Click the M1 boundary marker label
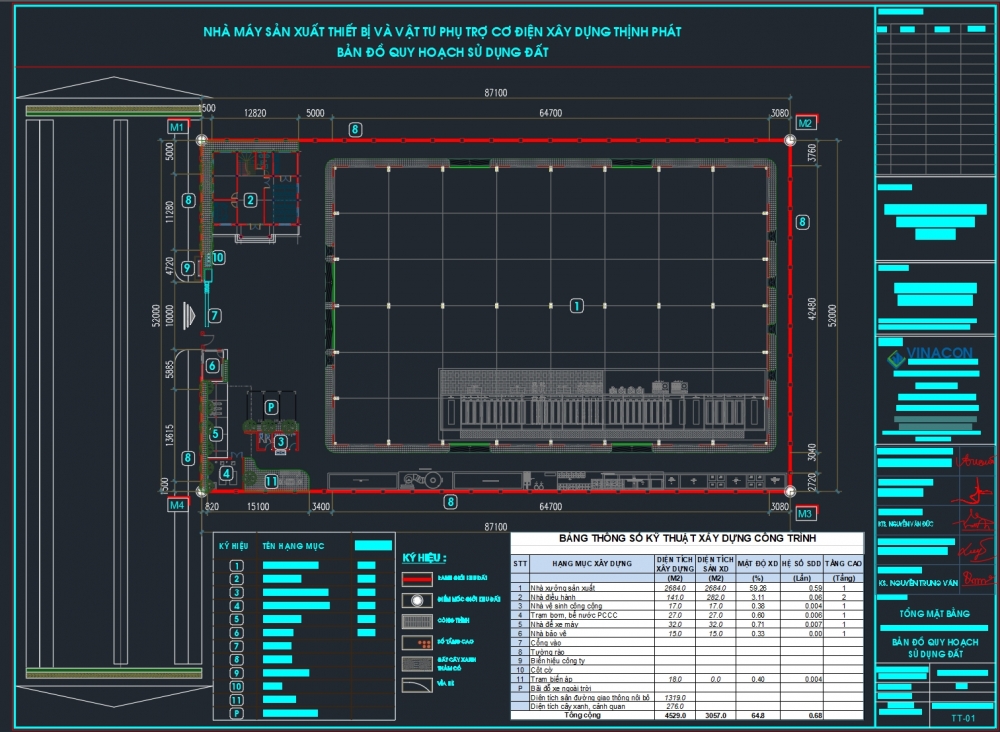Viewport: 1000px width, 732px height. (x=177, y=127)
